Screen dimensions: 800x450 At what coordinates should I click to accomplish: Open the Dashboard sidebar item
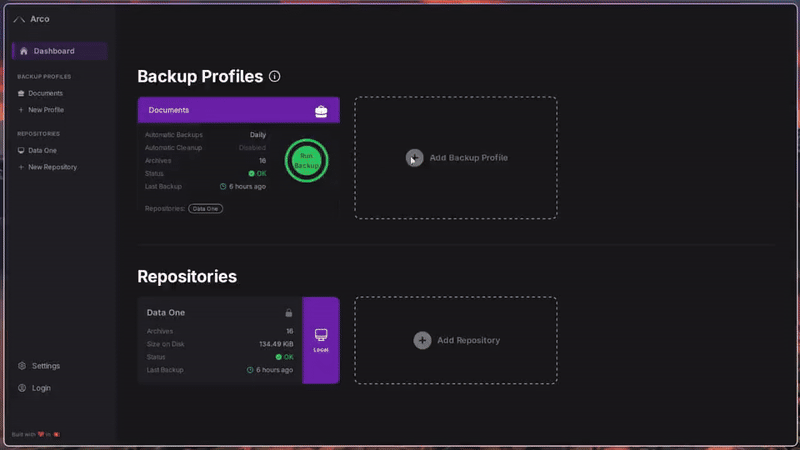coord(59,51)
